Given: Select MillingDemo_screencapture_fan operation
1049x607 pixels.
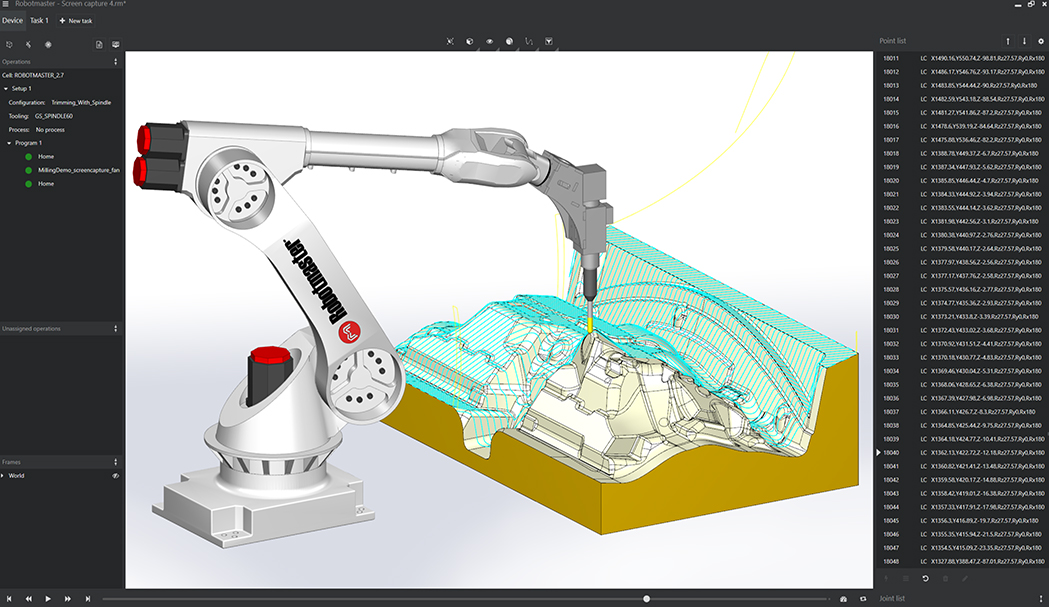Looking at the screenshot, I should pos(79,170).
